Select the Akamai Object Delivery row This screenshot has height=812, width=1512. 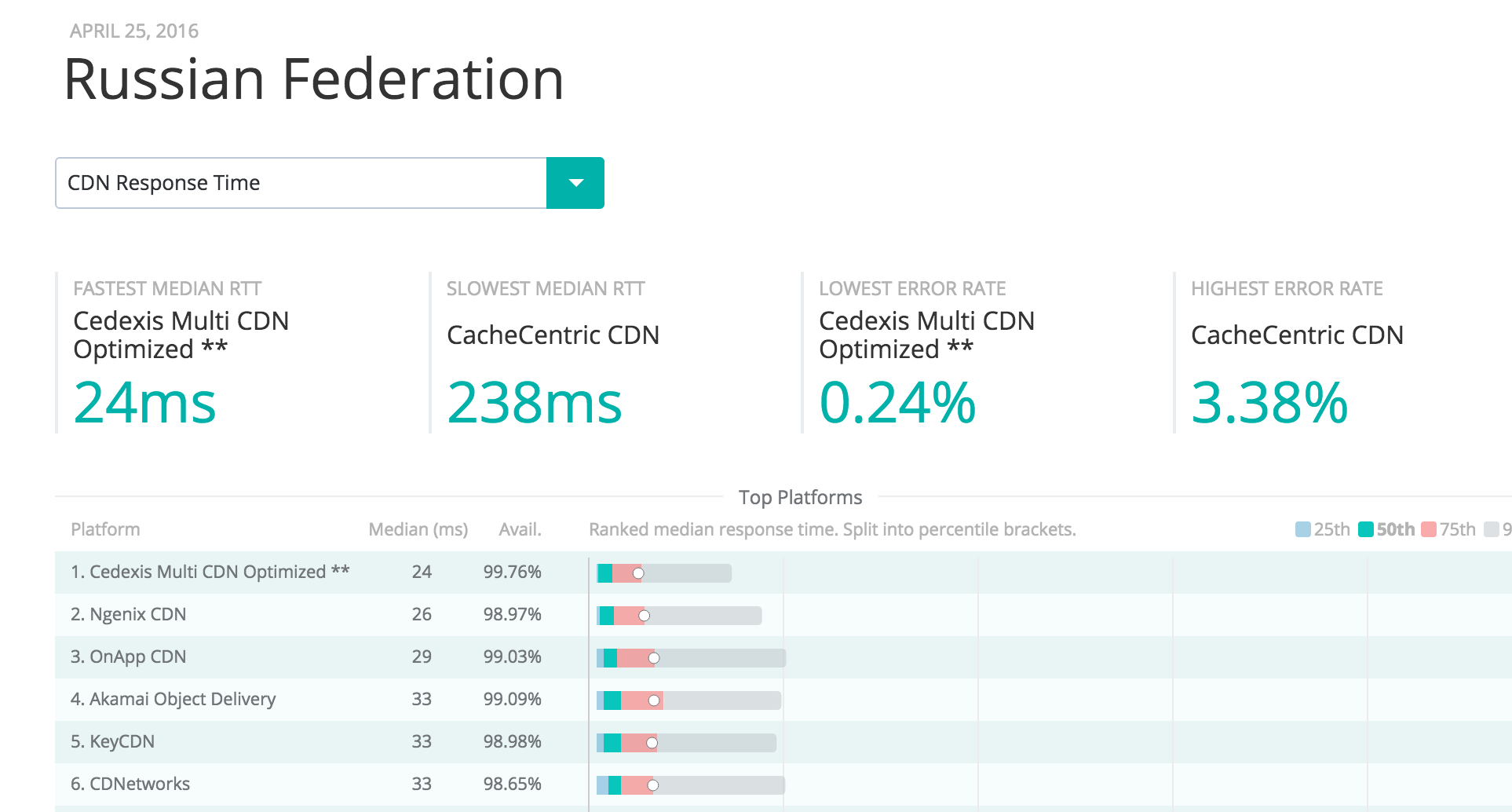coord(783,700)
